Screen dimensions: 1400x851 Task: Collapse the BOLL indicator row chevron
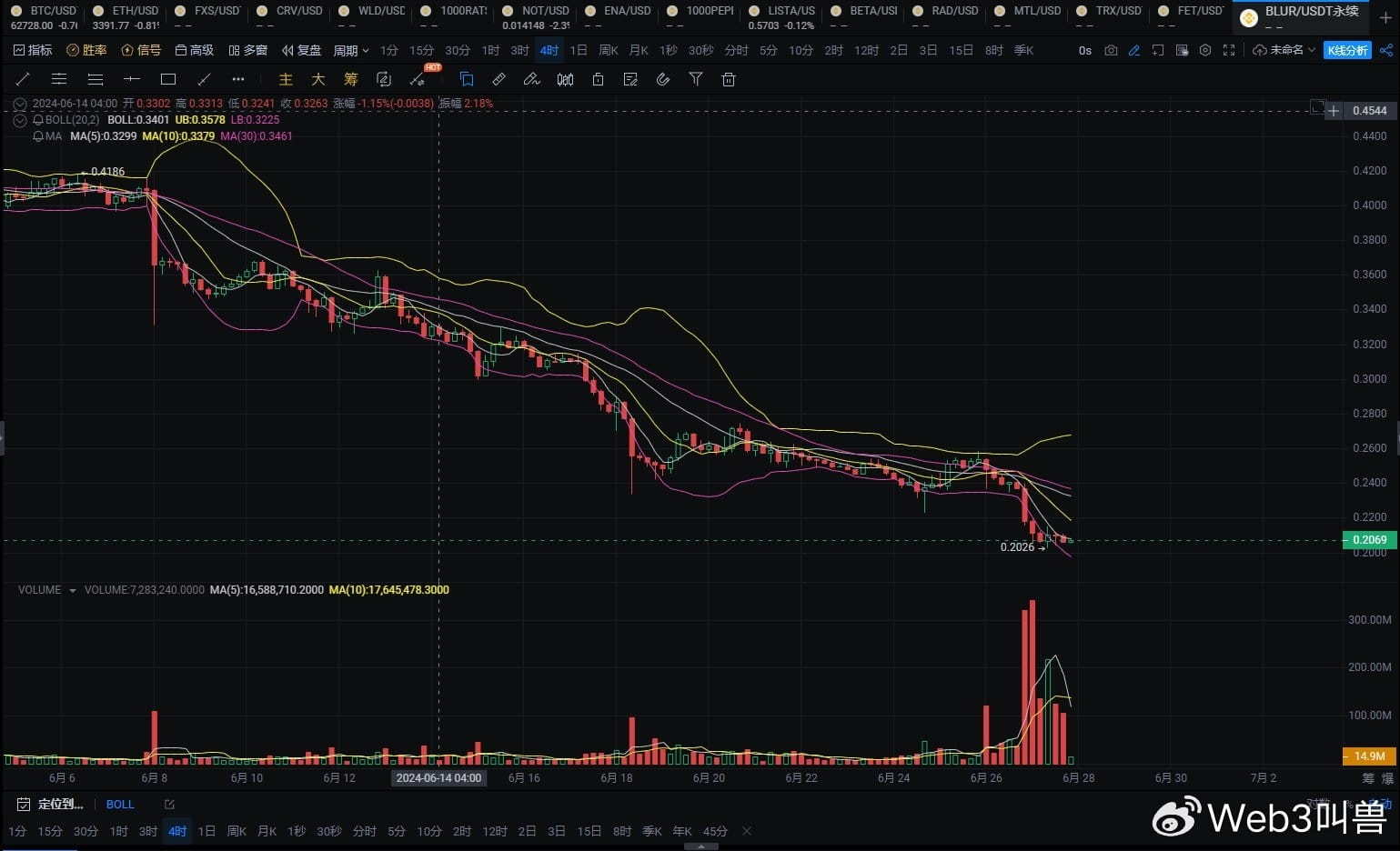[20, 119]
